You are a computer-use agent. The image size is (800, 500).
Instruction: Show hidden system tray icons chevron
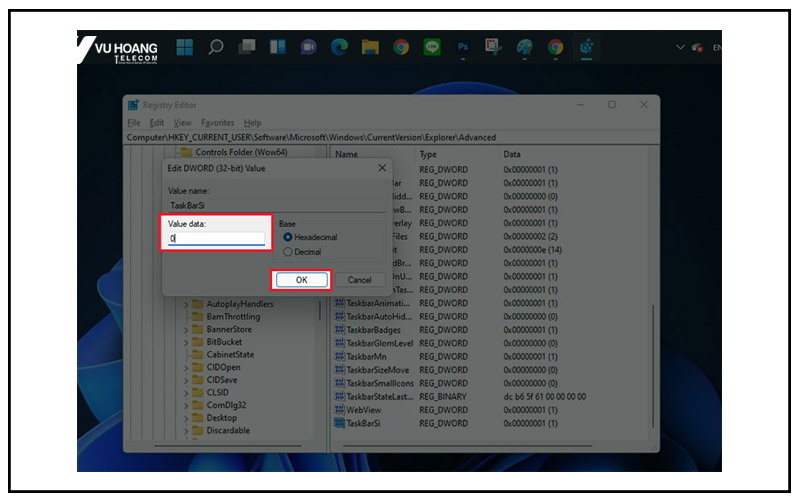680,47
